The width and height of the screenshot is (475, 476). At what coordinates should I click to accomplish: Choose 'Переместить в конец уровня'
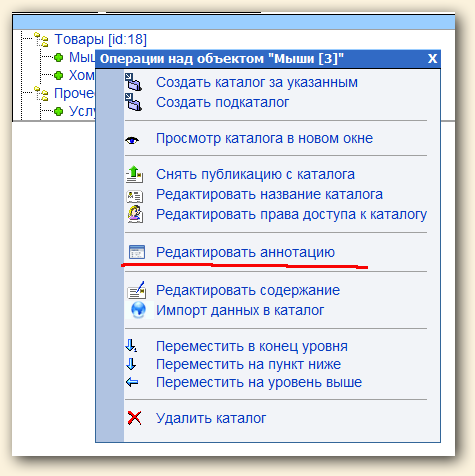point(252,346)
